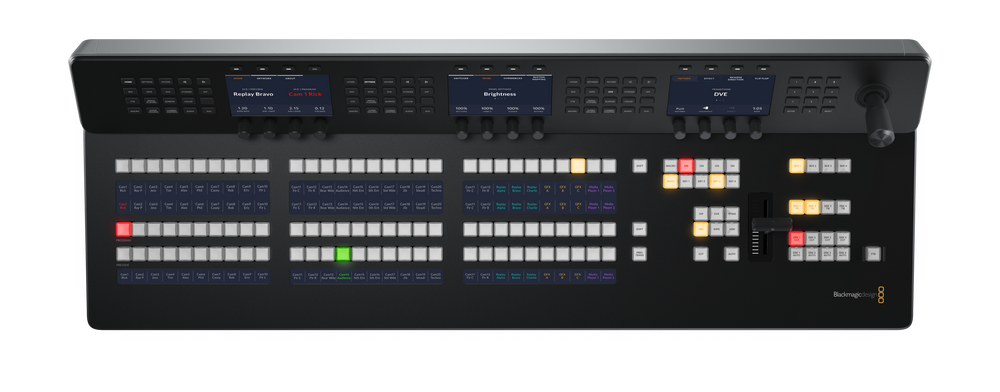Click the MACRO button in the transition section

click(670, 166)
